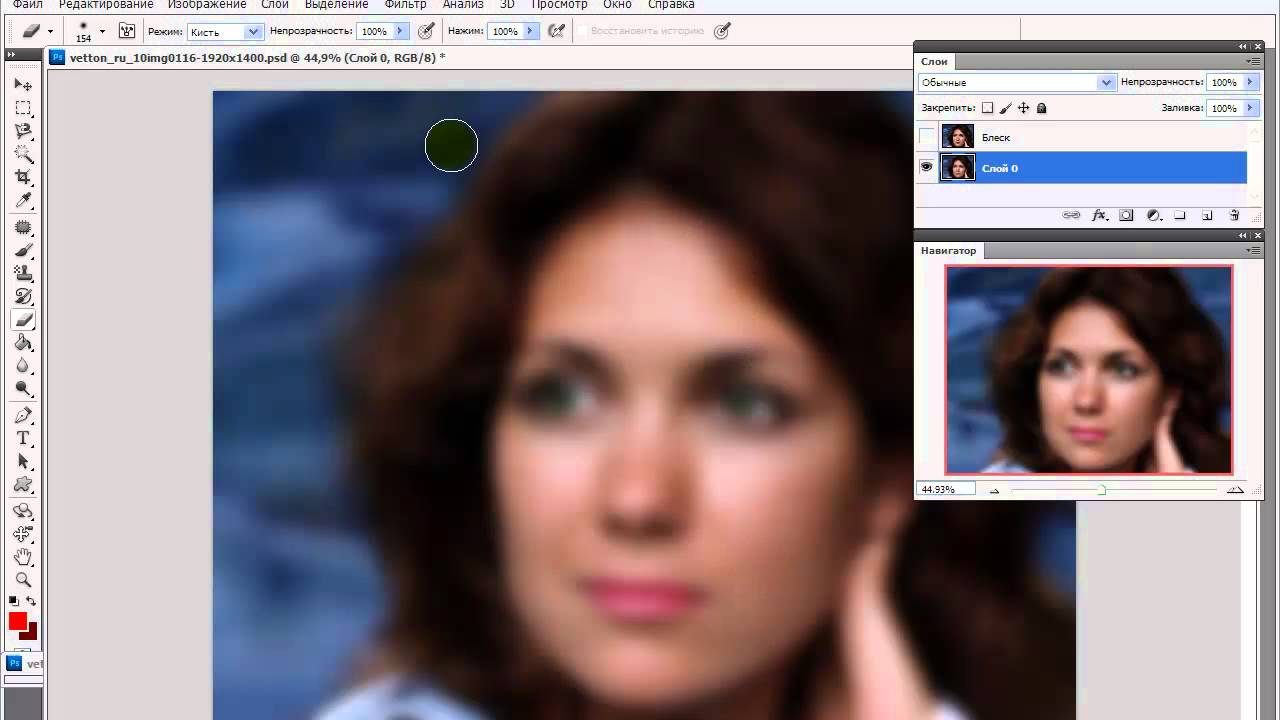
Task: Add a layer mask
Action: [1126, 215]
